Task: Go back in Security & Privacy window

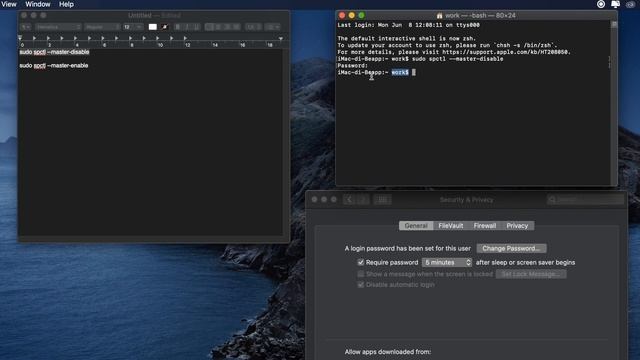Action: click(349, 200)
